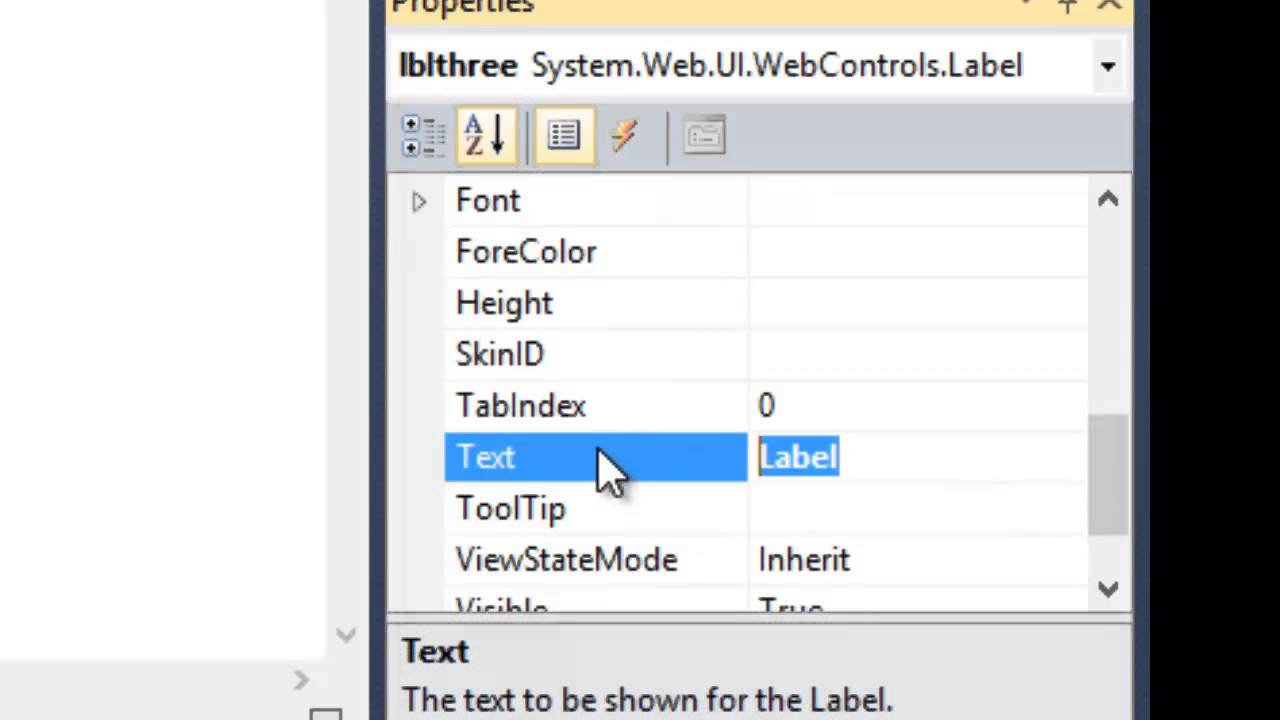Click the property grid scrollbar thumb
The width and height of the screenshot is (1280, 720).
(x=1107, y=475)
